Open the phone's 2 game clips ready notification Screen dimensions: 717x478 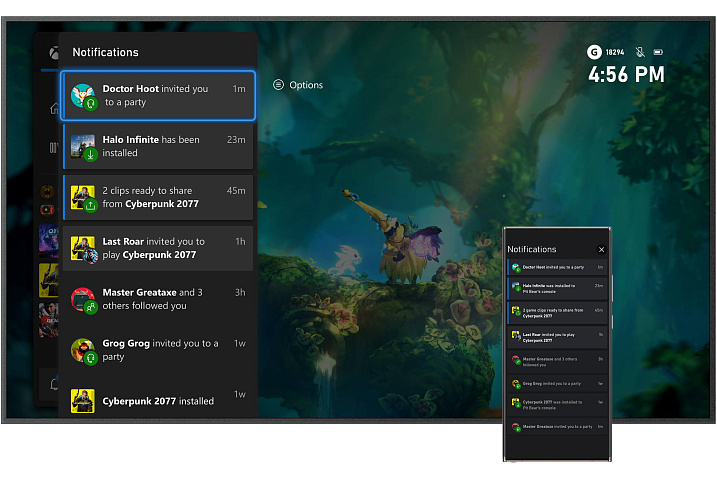557,313
